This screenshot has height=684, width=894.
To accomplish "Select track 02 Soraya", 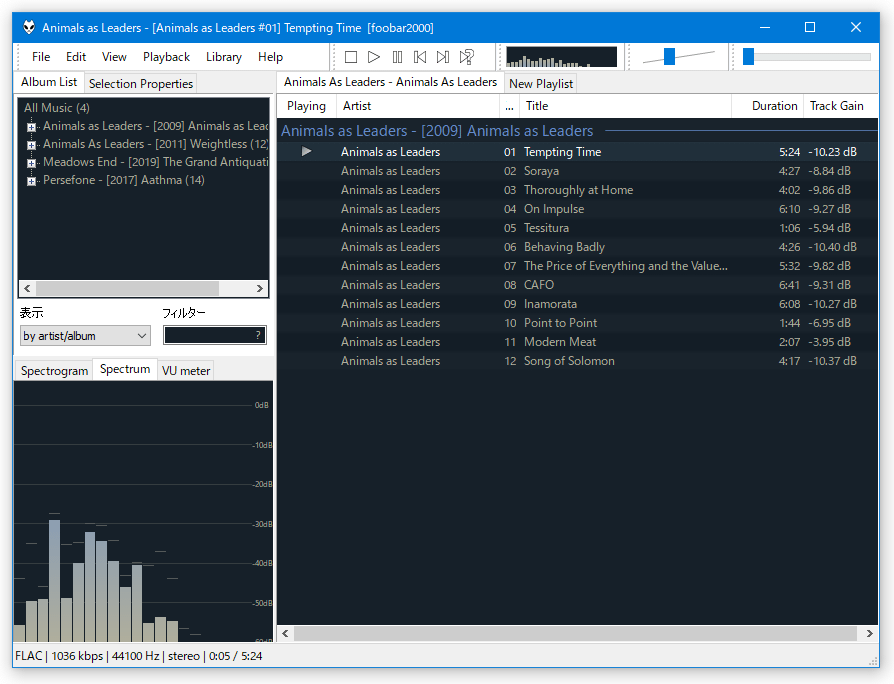I will [578, 171].
